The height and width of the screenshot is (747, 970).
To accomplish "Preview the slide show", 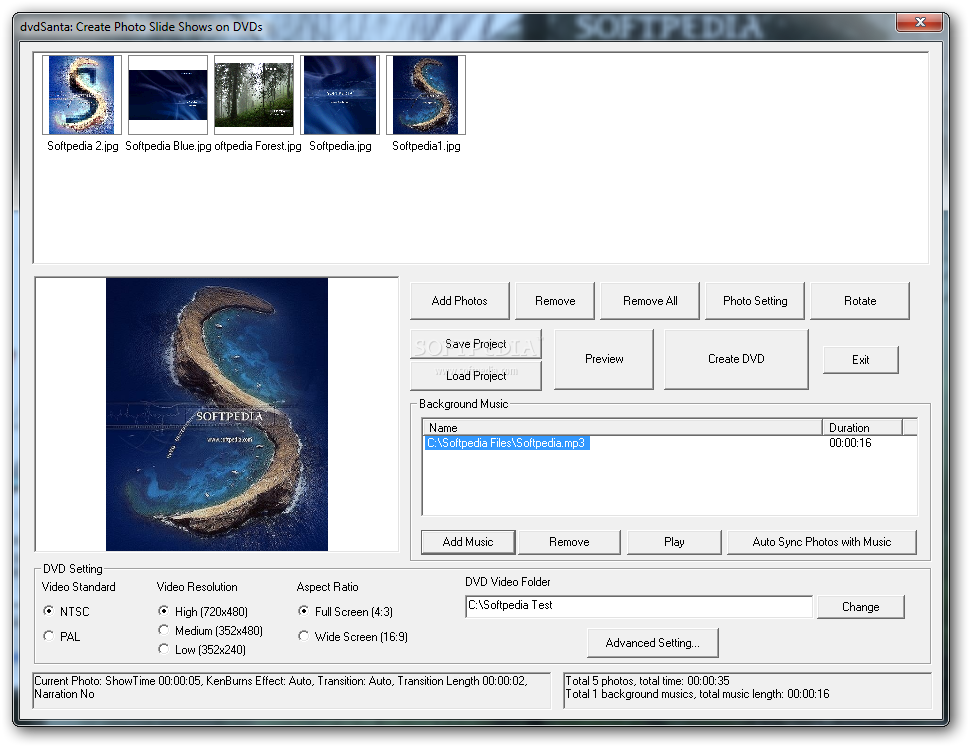I will [x=604, y=359].
